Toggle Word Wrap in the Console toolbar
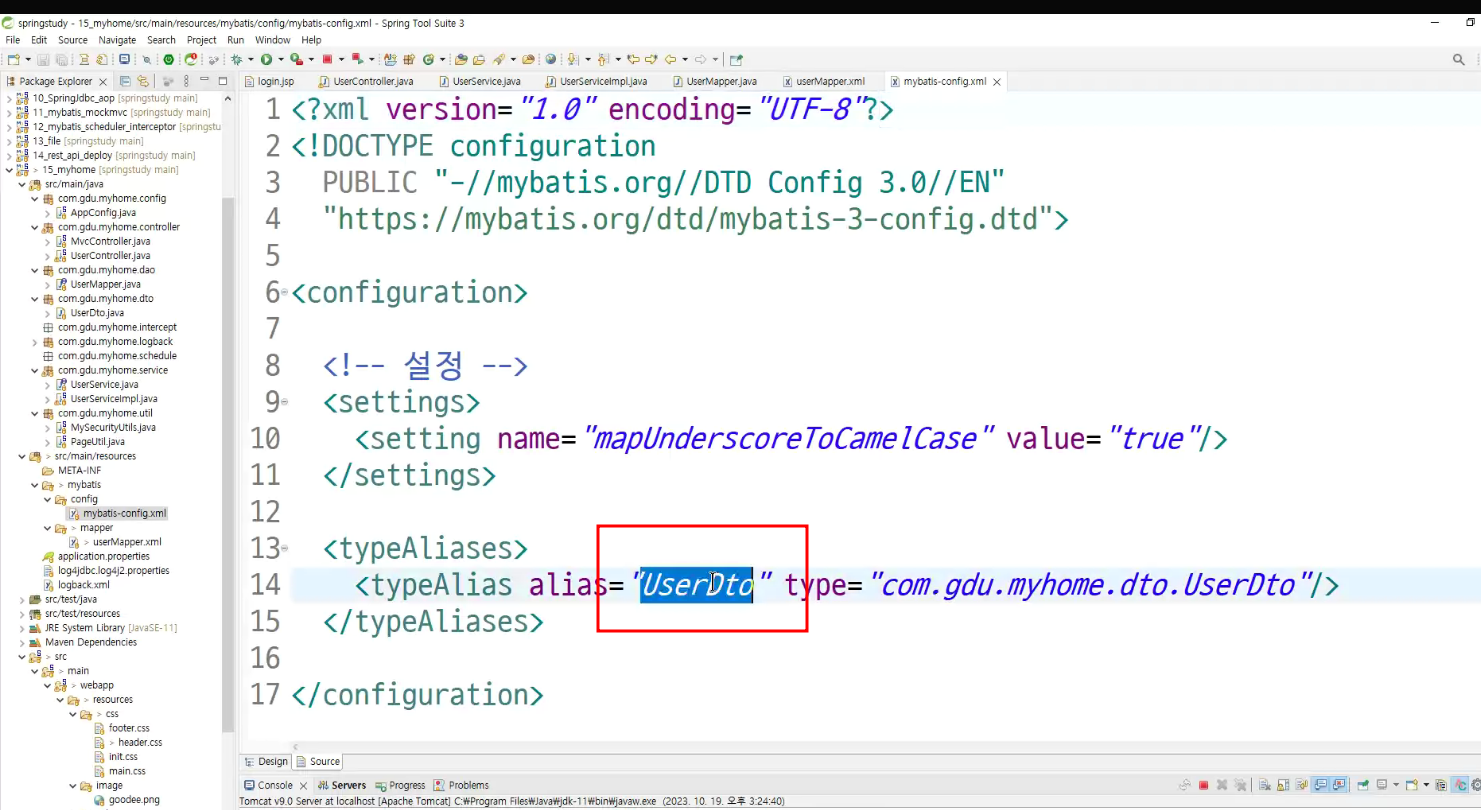The image size is (1481, 810). (1301, 785)
